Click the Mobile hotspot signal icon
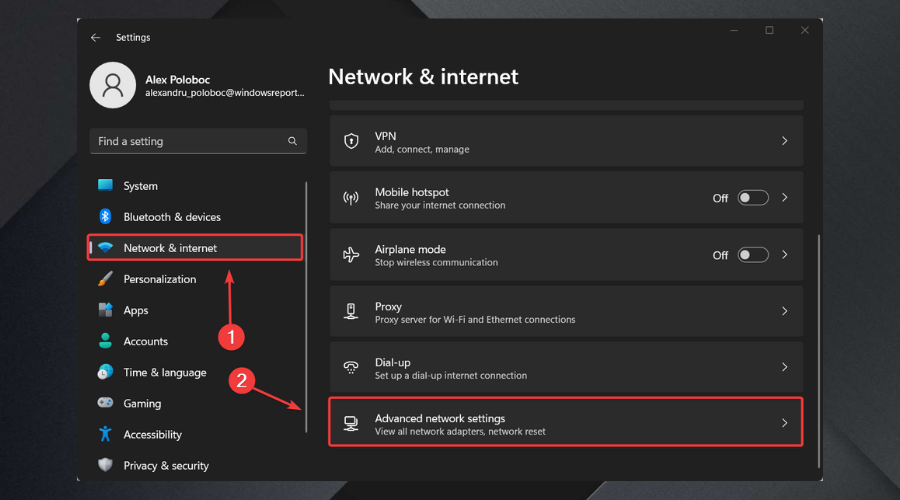Viewport: 900px width, 500px height. click(x=351, y=198)
